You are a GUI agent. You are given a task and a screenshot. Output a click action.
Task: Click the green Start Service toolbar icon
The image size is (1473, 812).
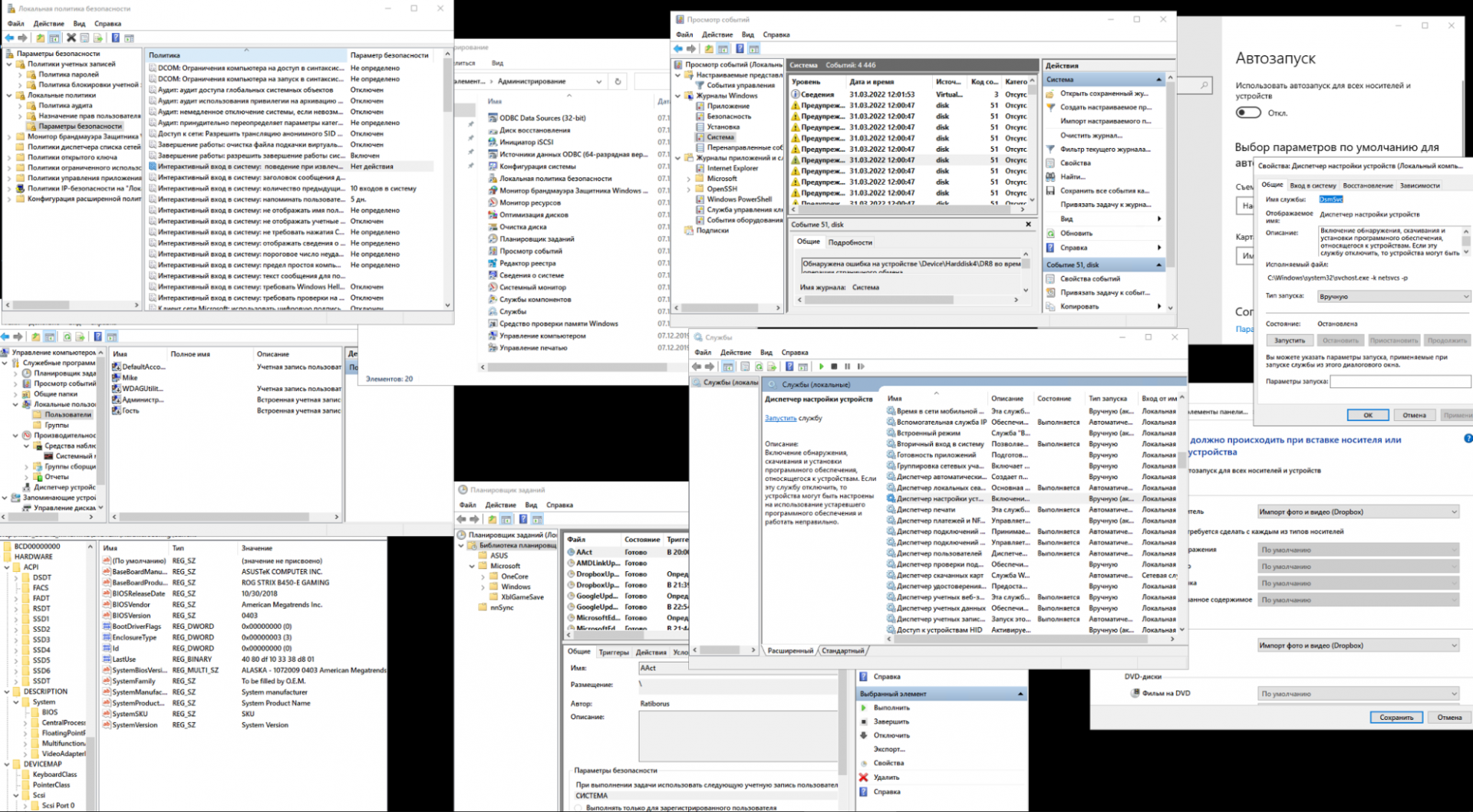tap(822, 367)
